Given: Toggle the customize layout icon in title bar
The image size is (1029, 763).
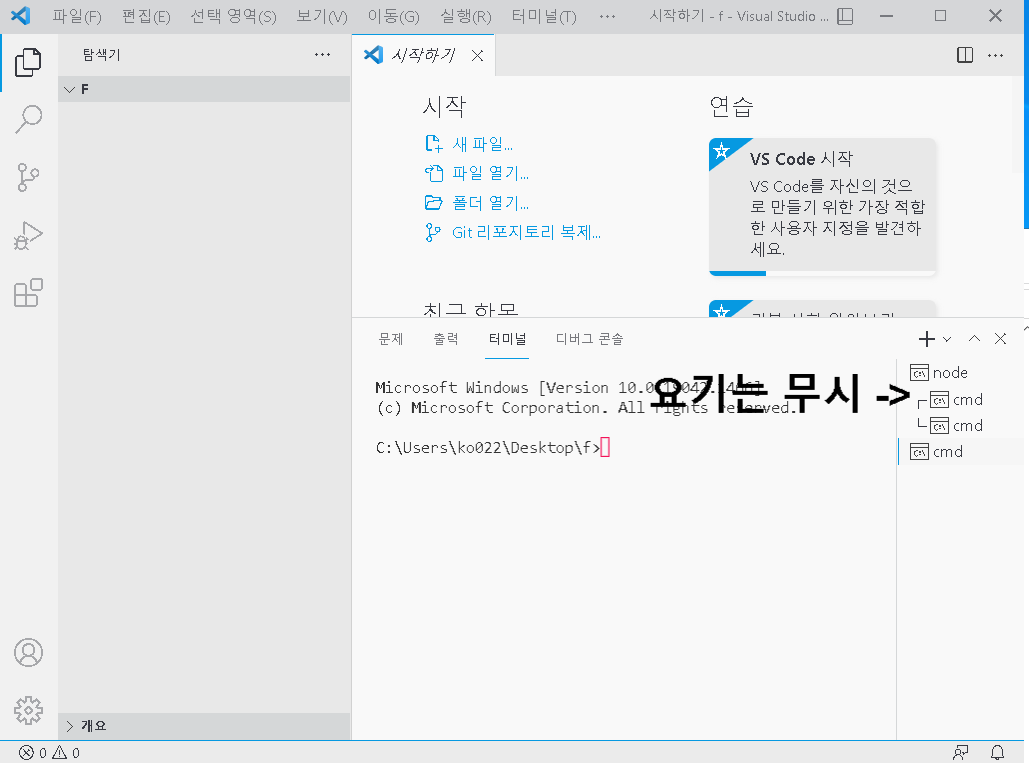Looking at the screenshot, I should [845, 16].
